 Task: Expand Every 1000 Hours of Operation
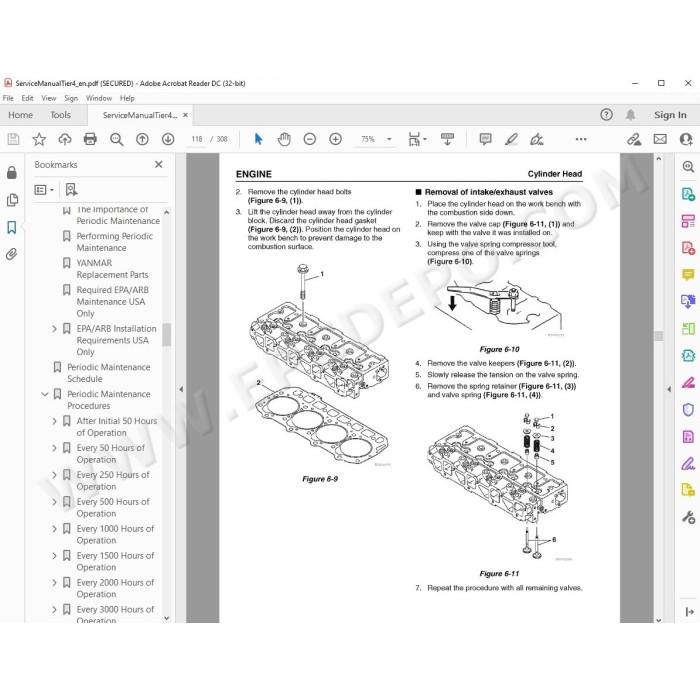(54, 529)
